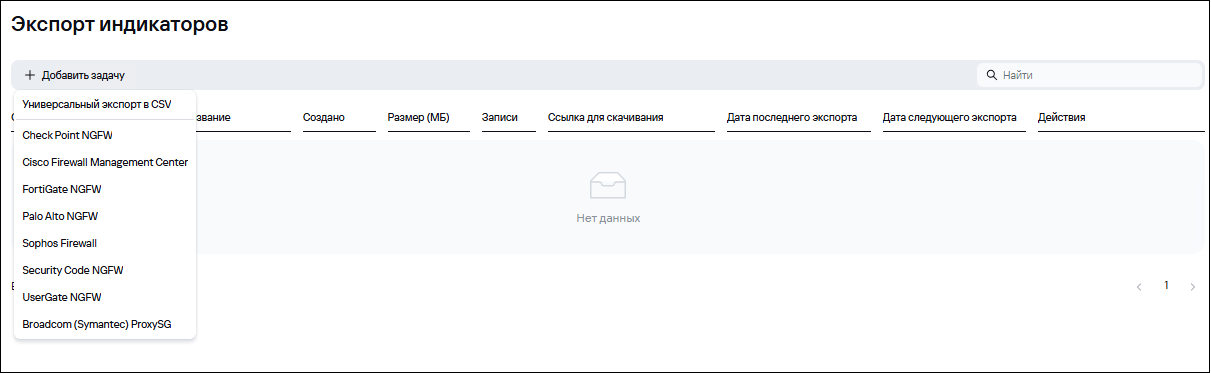Click the magnifier icon in search box

point(992,75)
